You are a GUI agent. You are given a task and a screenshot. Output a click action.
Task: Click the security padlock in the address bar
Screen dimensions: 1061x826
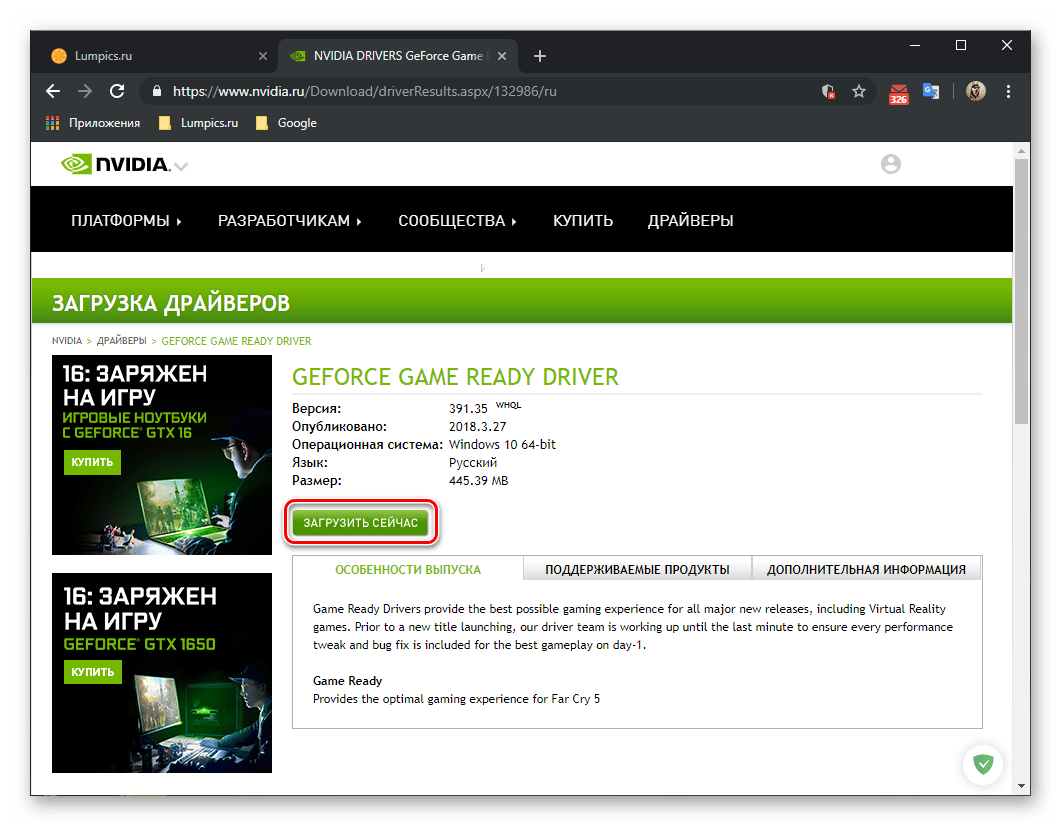pyautogui.click(x=156, y=91)
